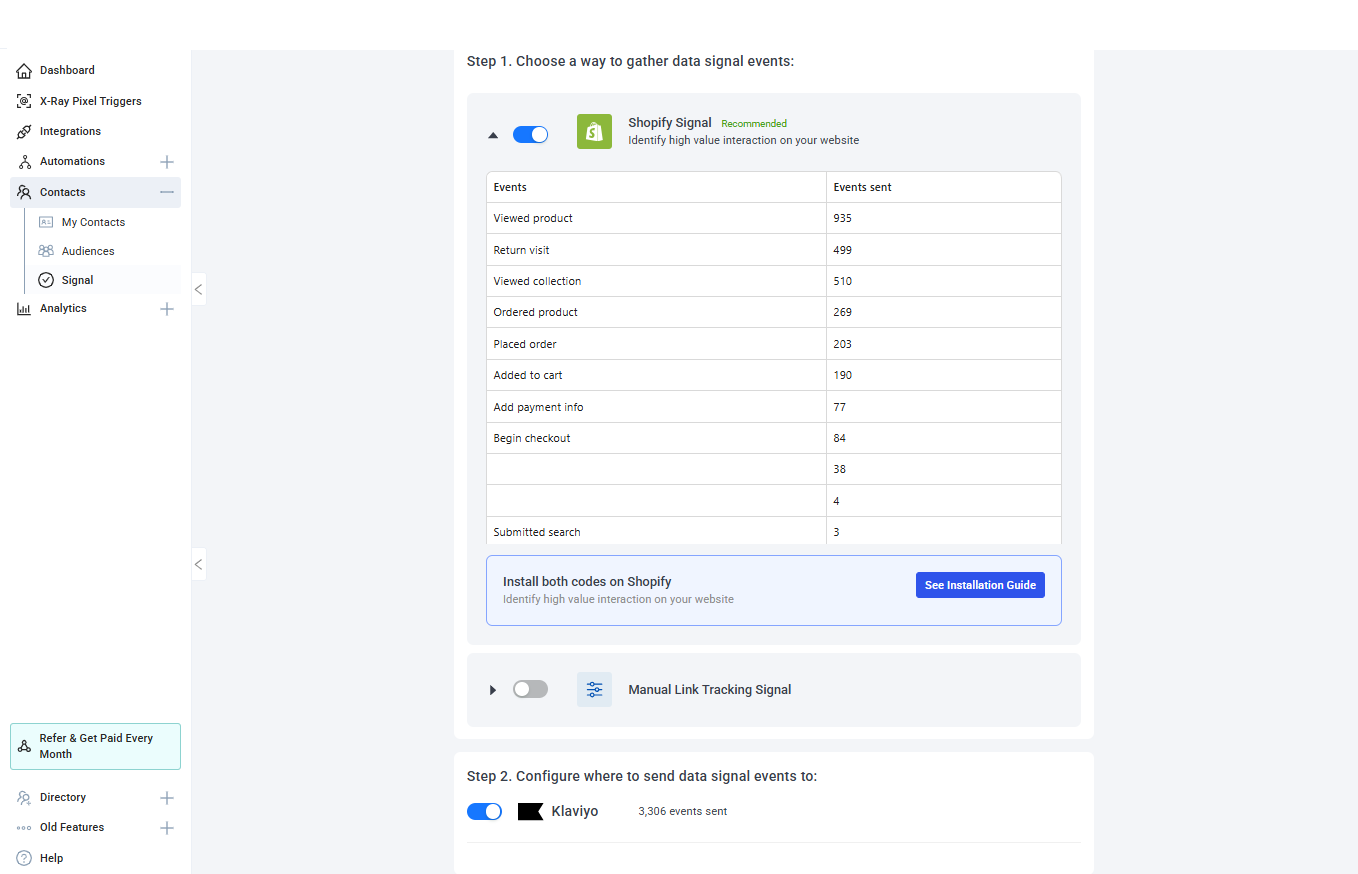Click the Ordered product event row
The height and width of the screenshot is (874, 1358).
point(774,312)
